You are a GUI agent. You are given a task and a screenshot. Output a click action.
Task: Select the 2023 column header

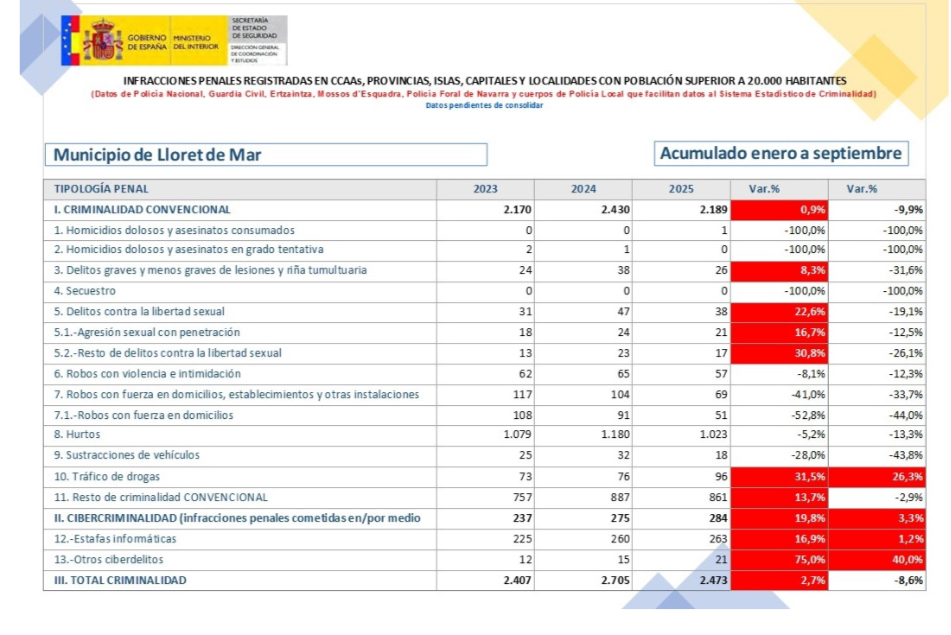[x=485, y=189]
